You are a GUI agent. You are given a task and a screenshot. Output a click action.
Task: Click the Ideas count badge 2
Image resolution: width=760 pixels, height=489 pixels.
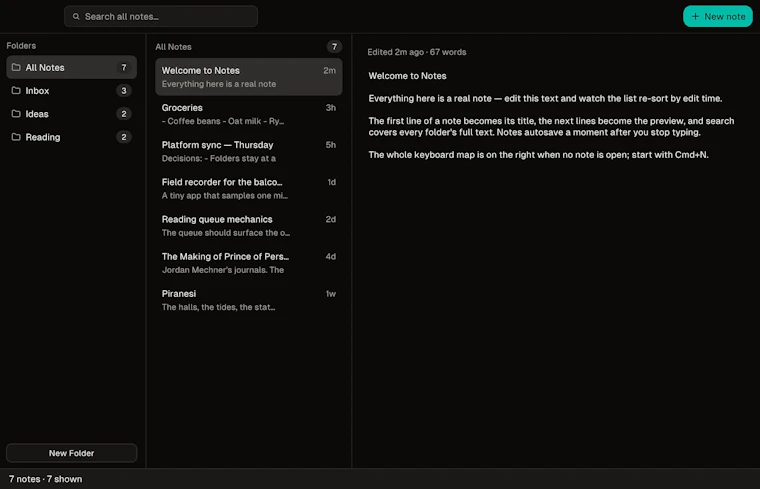[124, 114]
